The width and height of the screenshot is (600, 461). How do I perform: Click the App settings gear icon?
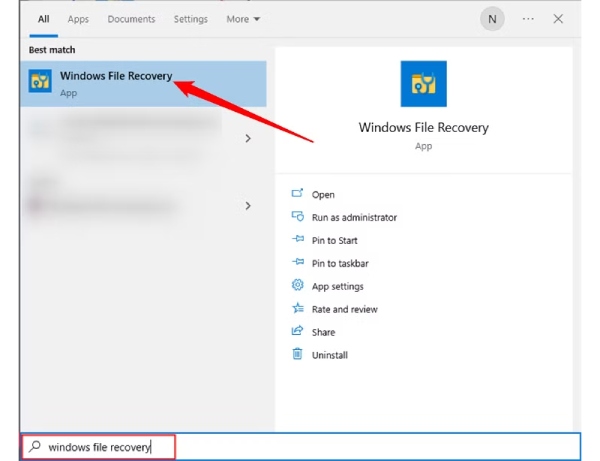(297, 286)
